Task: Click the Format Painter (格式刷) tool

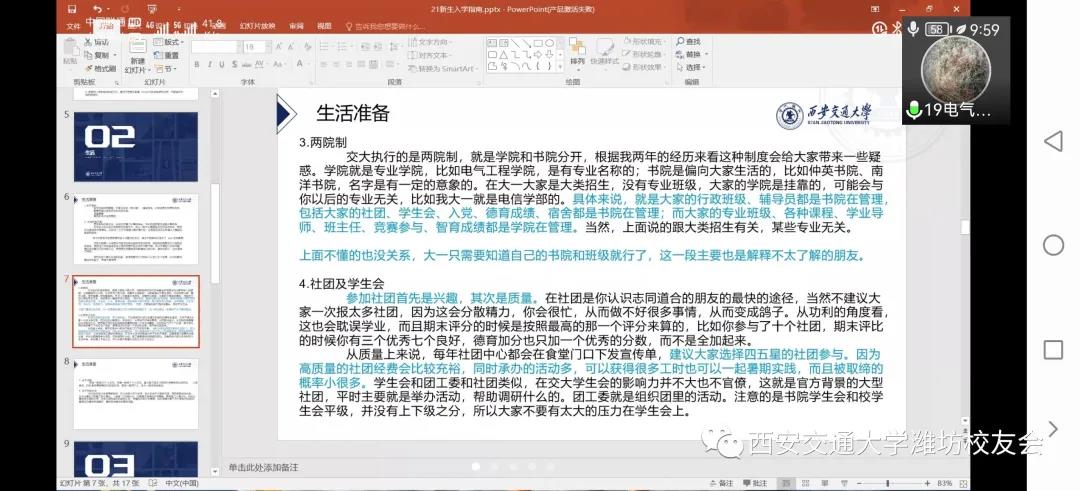Action: (103, 68)
